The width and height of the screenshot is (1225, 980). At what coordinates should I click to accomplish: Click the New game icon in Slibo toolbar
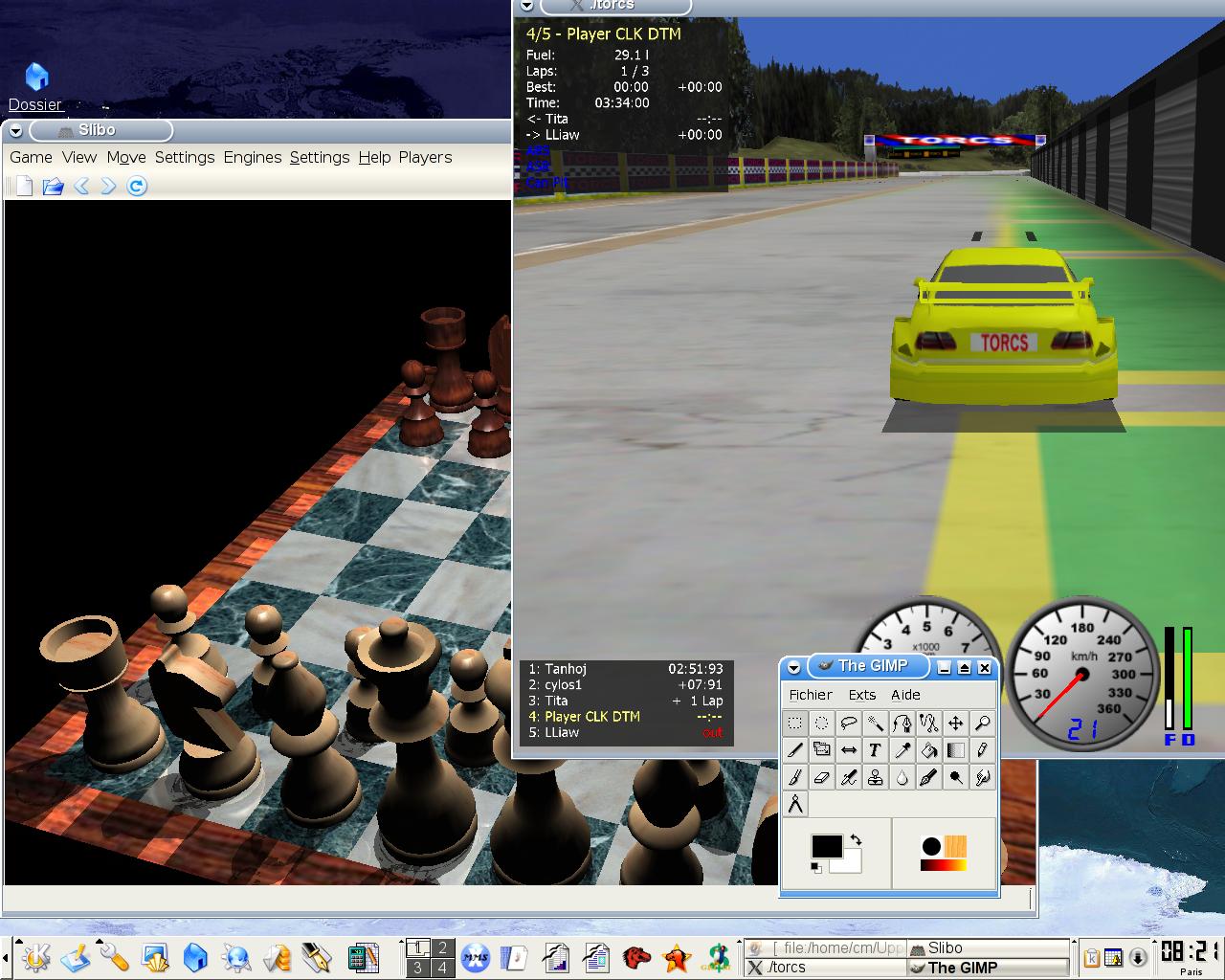[x=24, y=186]
